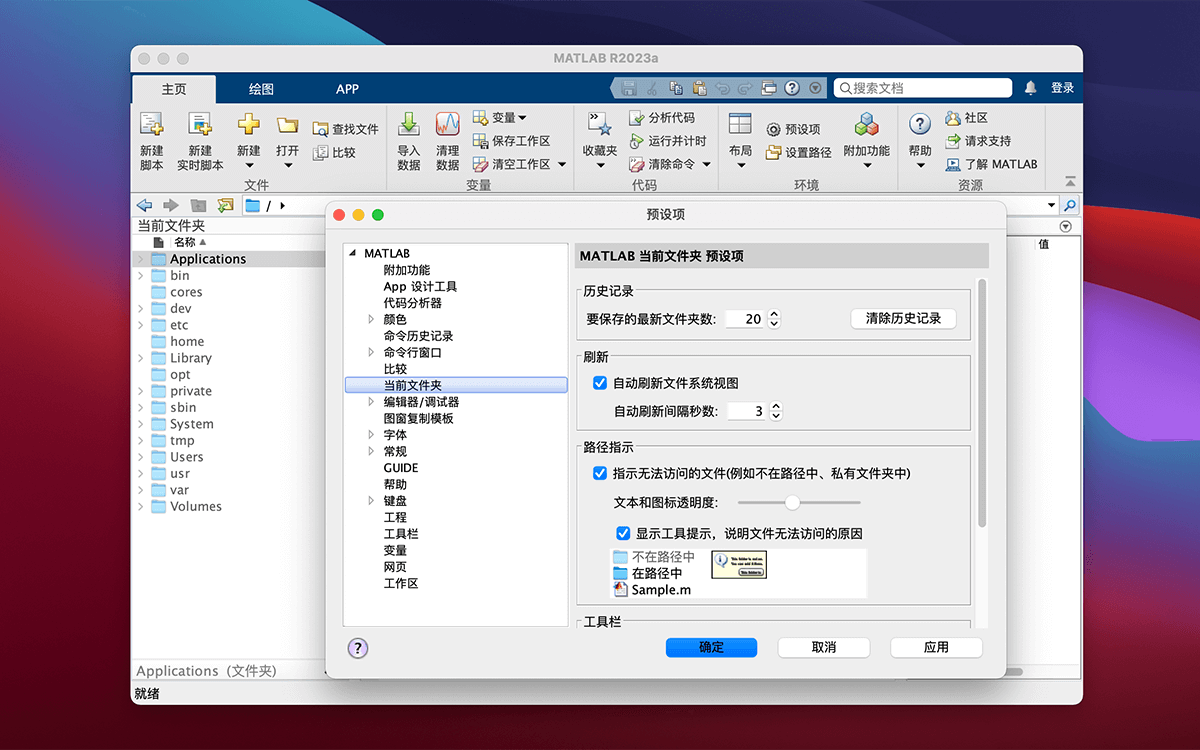The width and height of the screenshot is (1200, 750).
Task: Click the 帮助 question mark icon in ribbon
Action: click(x=920, y=124)
